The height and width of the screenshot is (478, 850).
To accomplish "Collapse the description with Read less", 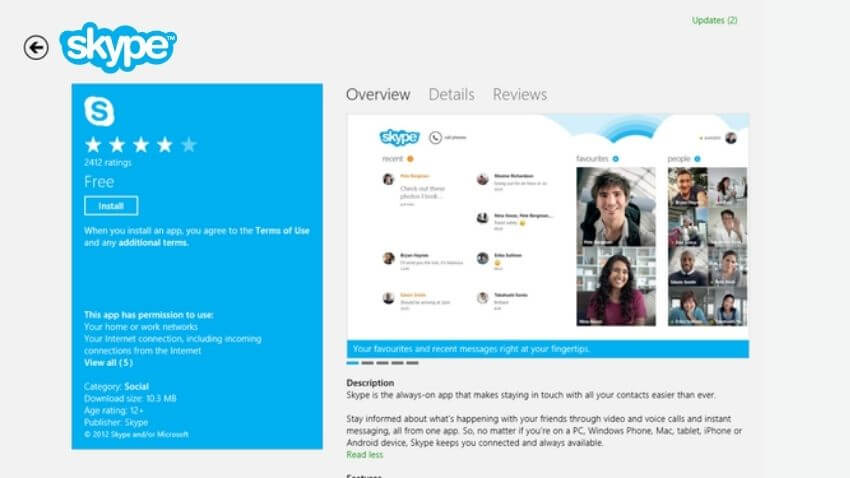I will [364, 454].
